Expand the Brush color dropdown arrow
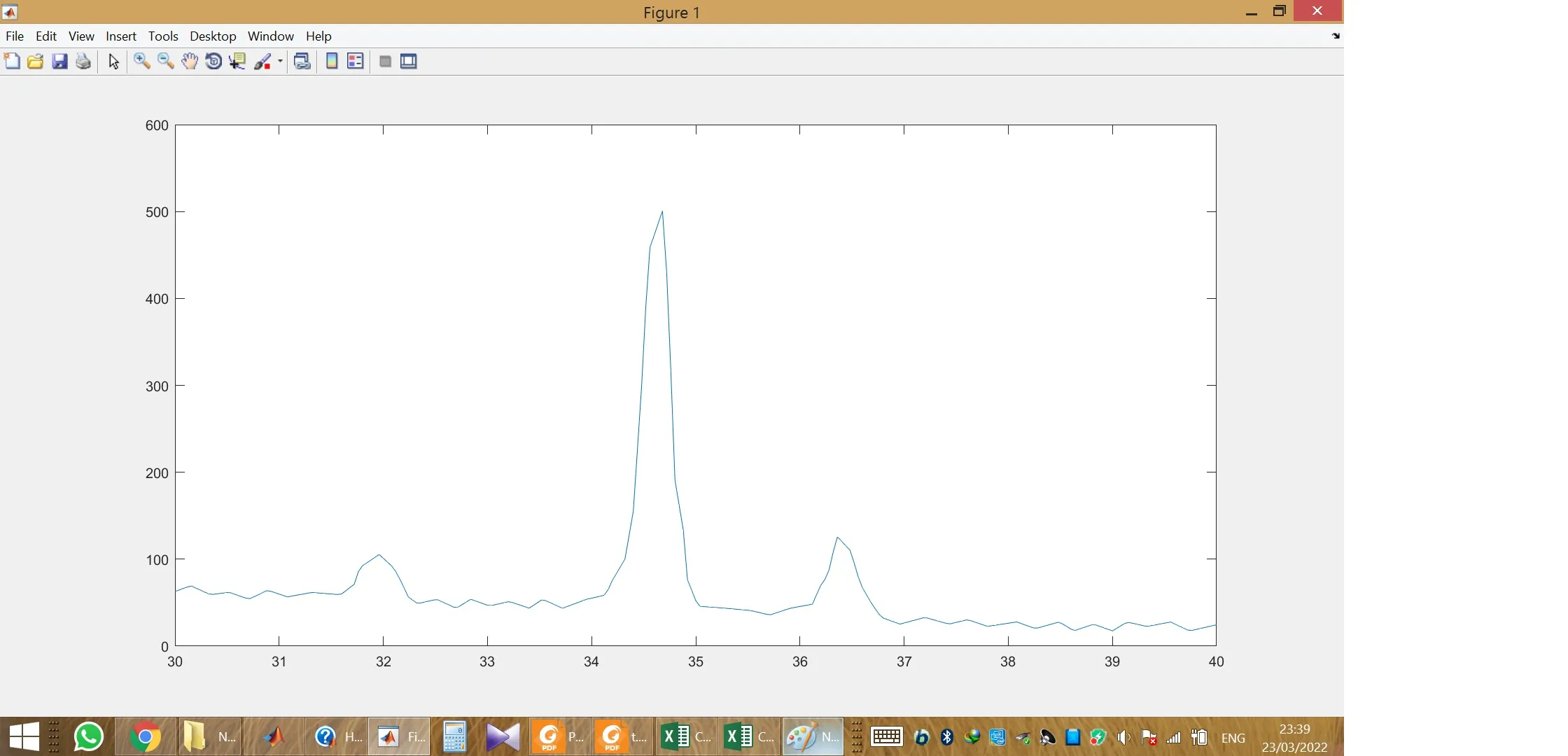The width and height of the screenshot is (1568, 756). point(280,62)
